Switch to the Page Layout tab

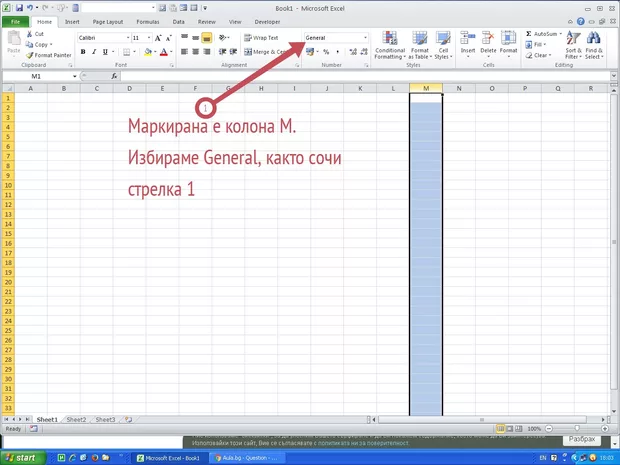(x=108, y=21)
